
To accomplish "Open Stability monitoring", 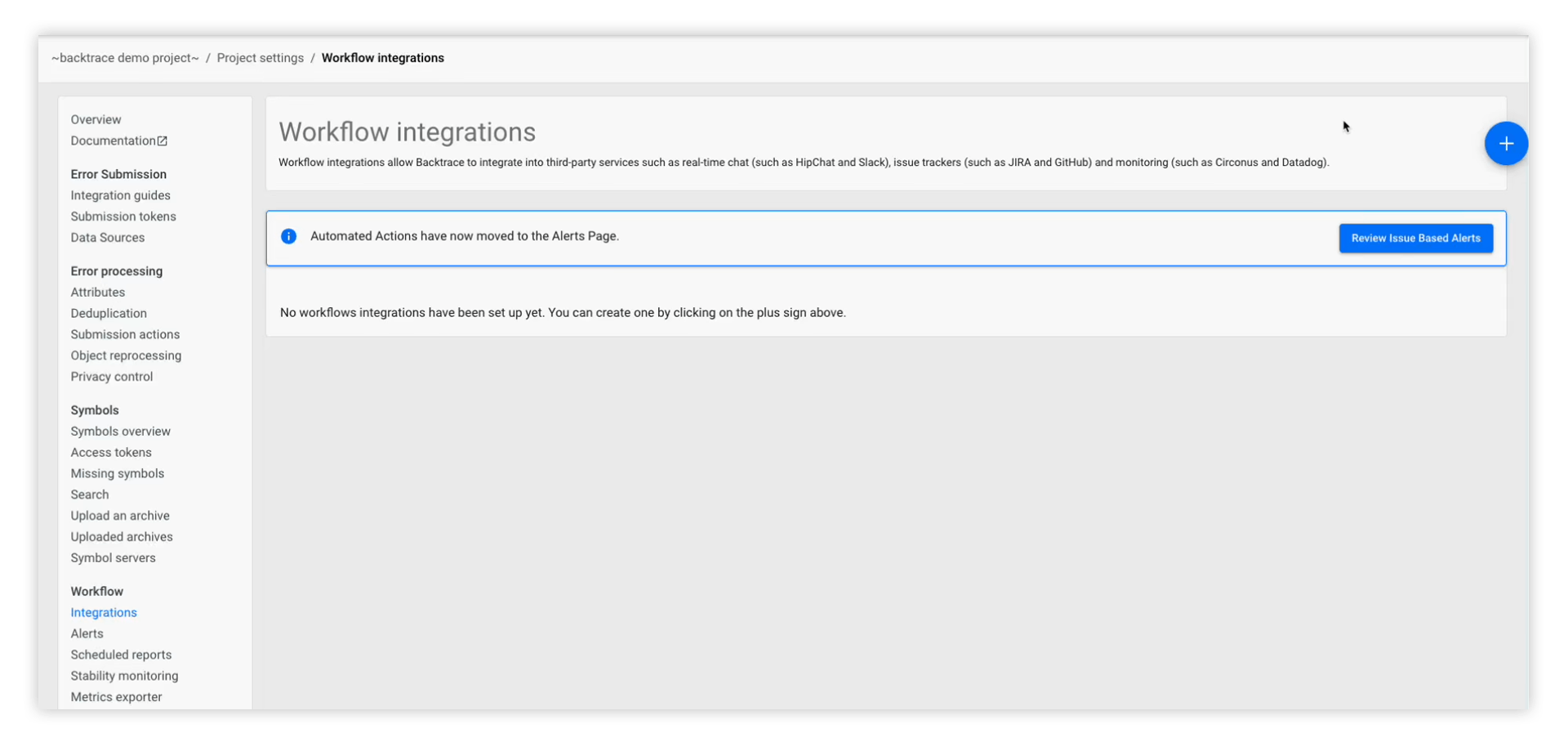I will coord(124,677).
